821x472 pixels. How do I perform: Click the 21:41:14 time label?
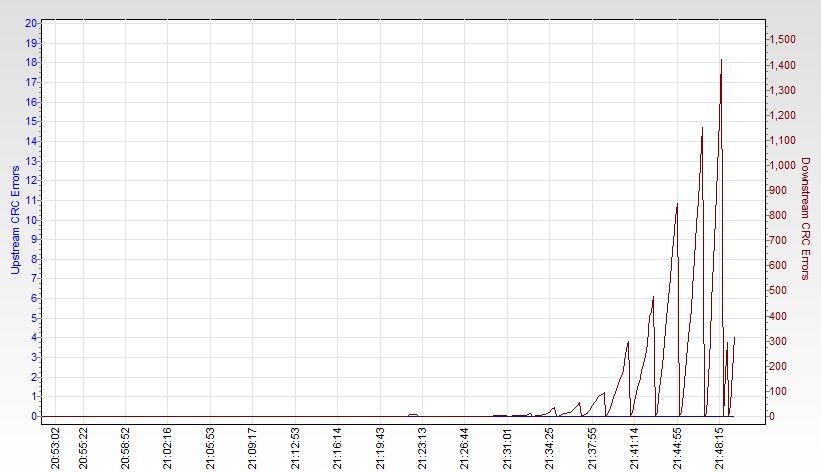pos(635,448)
